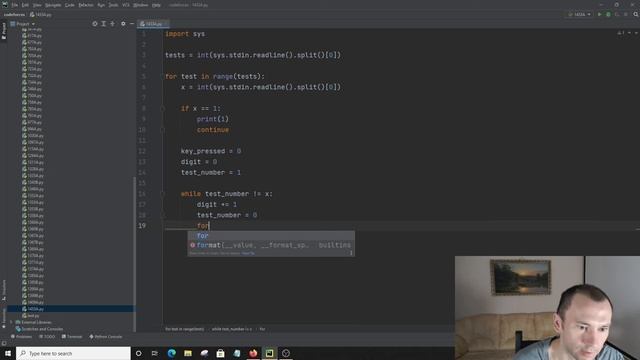Click the link in completion popup hint
Viewport: 640px width, 360px height.
[248, 253]
